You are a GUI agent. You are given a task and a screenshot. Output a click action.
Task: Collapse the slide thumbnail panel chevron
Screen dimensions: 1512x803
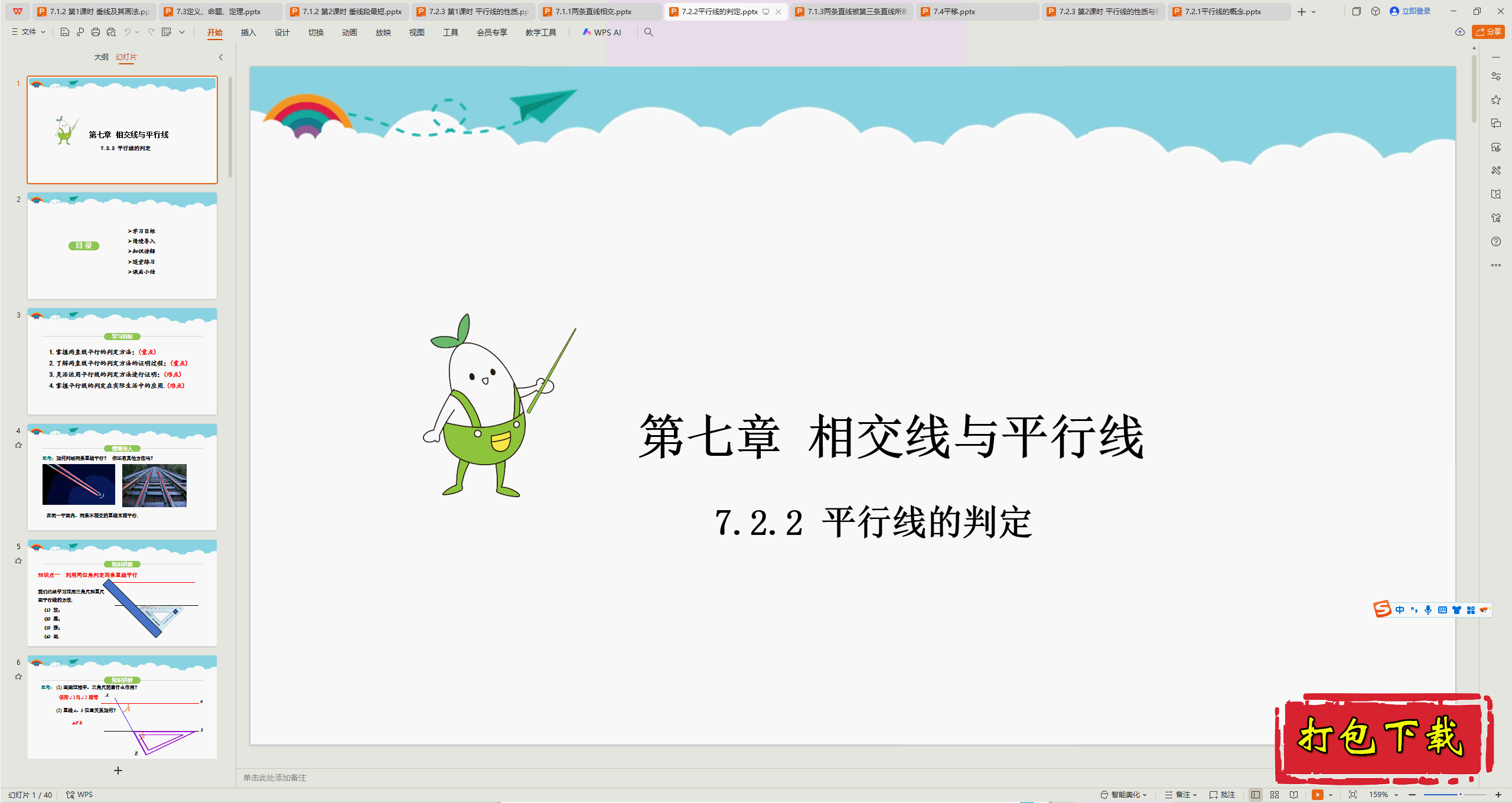pos(221,57)
